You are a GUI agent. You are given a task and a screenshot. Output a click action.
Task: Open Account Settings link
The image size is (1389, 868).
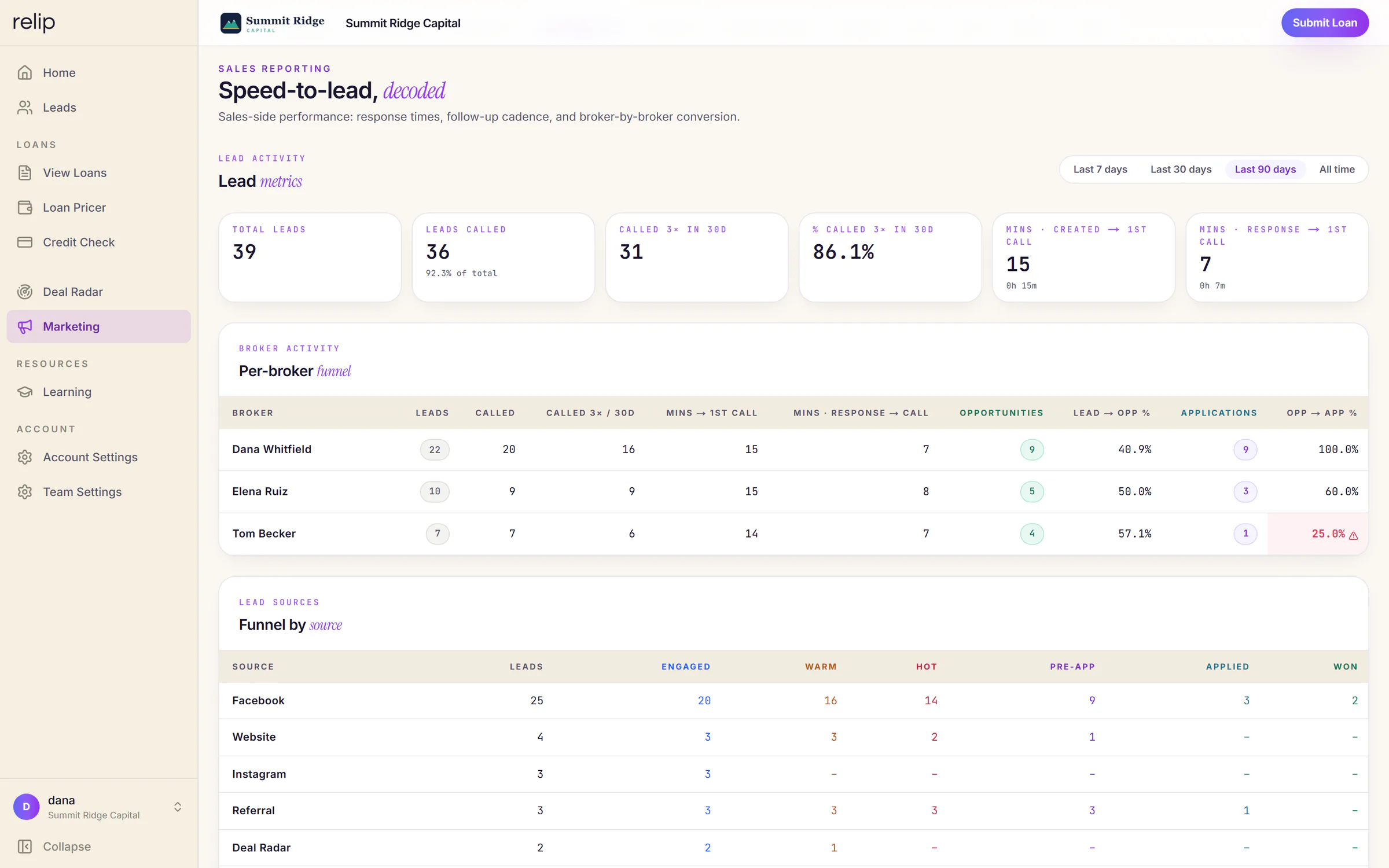pyautogui.click(x=99, y=457)
